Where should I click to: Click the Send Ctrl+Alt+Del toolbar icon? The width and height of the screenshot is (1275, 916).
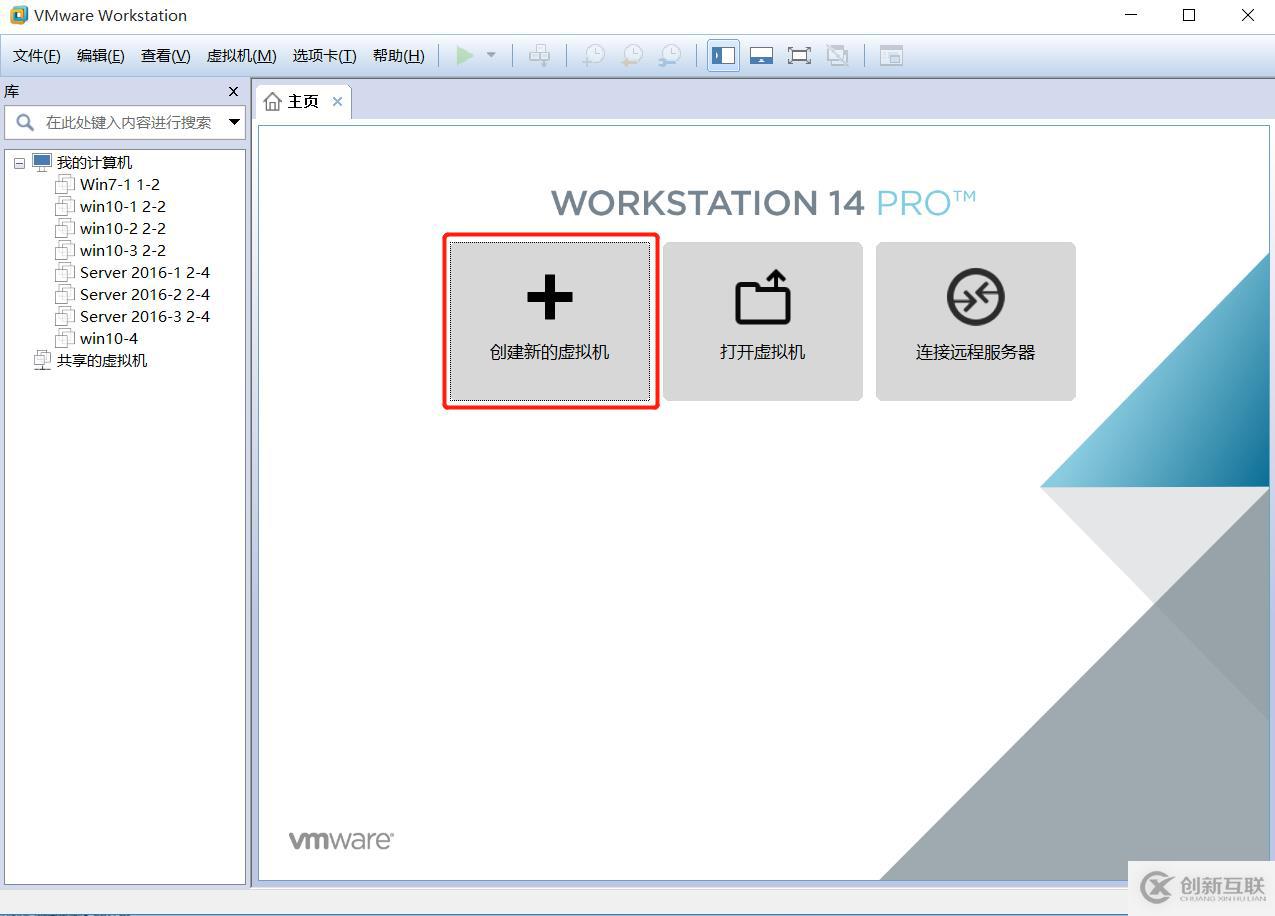pyautogui.click(x=539, y=55)
